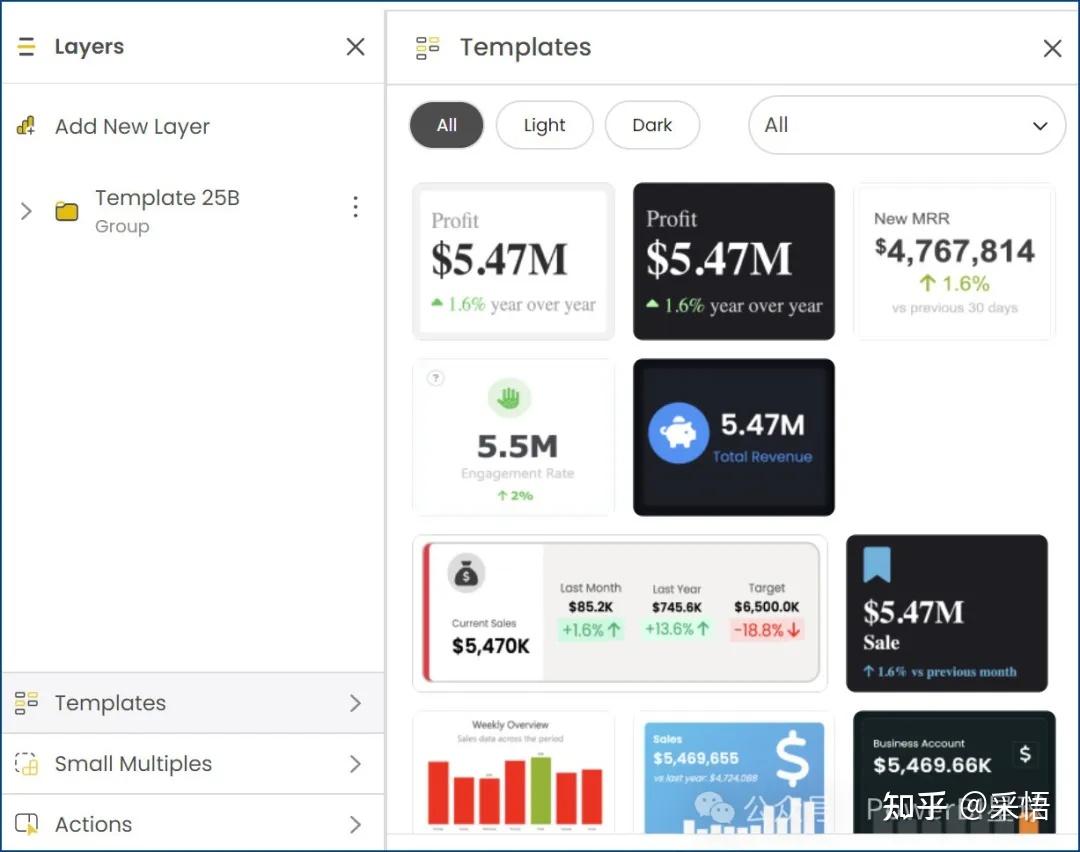Choose the Current Sales comparison card template
The image size is (1080, 852).
[x=620, y=613]
